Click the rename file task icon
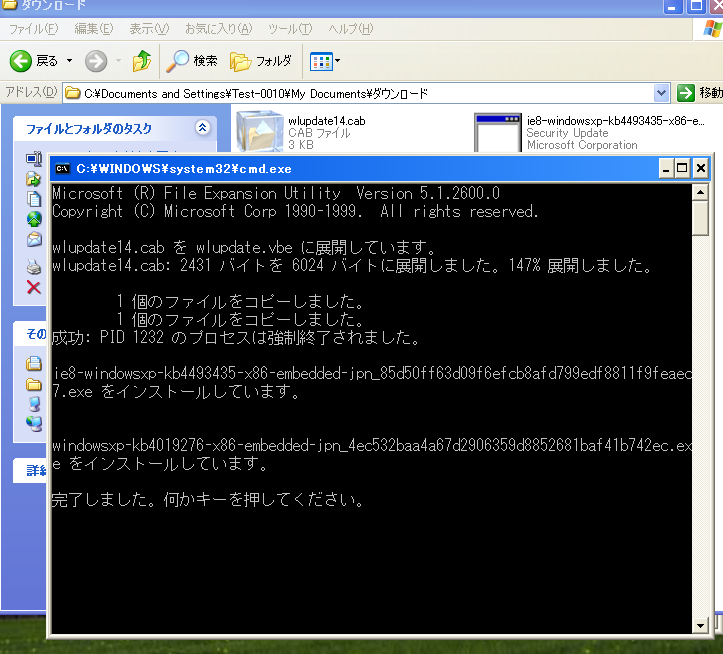The image size is (723, 654). pyautogui.click(x=34, y=159)
